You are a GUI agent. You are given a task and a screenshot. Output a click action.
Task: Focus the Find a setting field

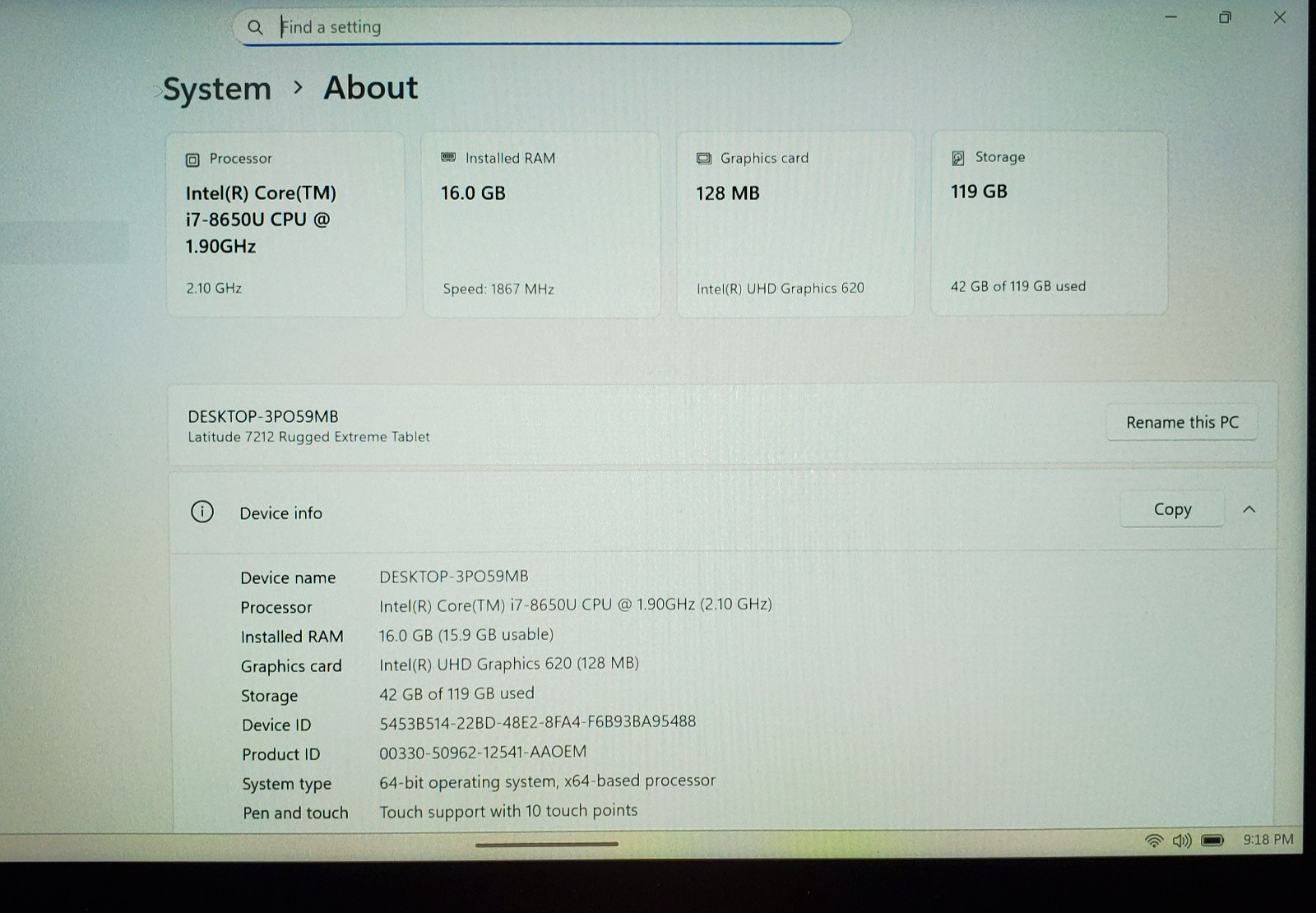543,26
